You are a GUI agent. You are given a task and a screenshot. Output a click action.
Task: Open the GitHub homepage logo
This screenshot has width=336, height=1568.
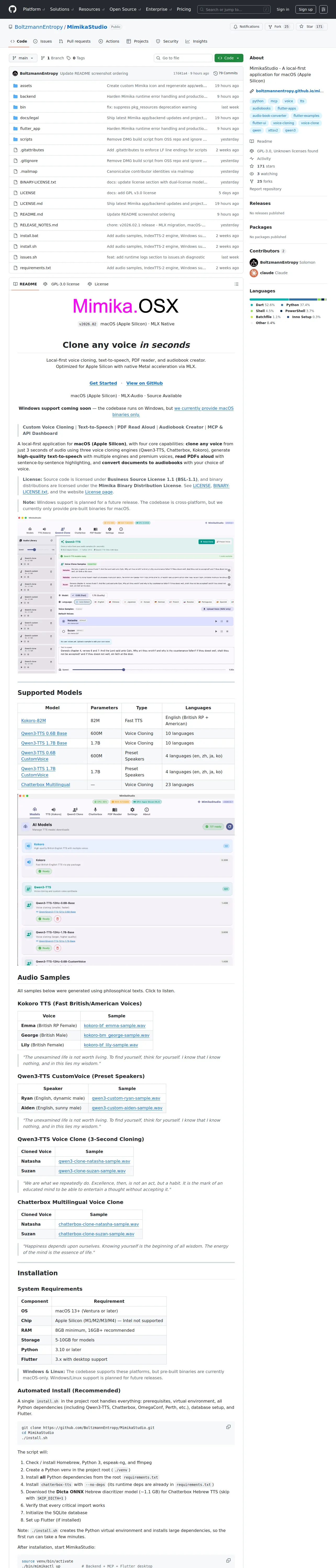13,9
